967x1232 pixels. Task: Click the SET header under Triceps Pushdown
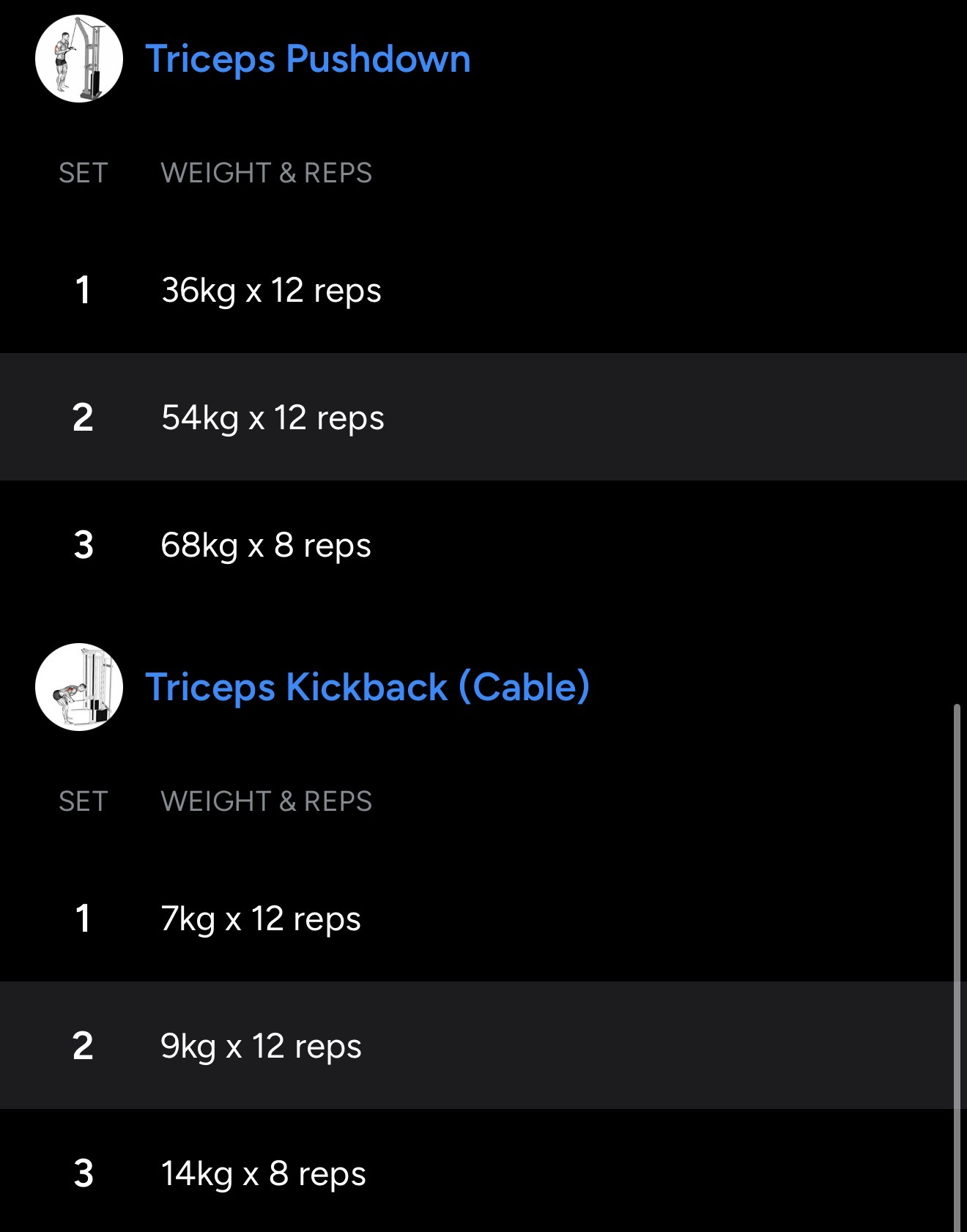[x=84, y=173]
